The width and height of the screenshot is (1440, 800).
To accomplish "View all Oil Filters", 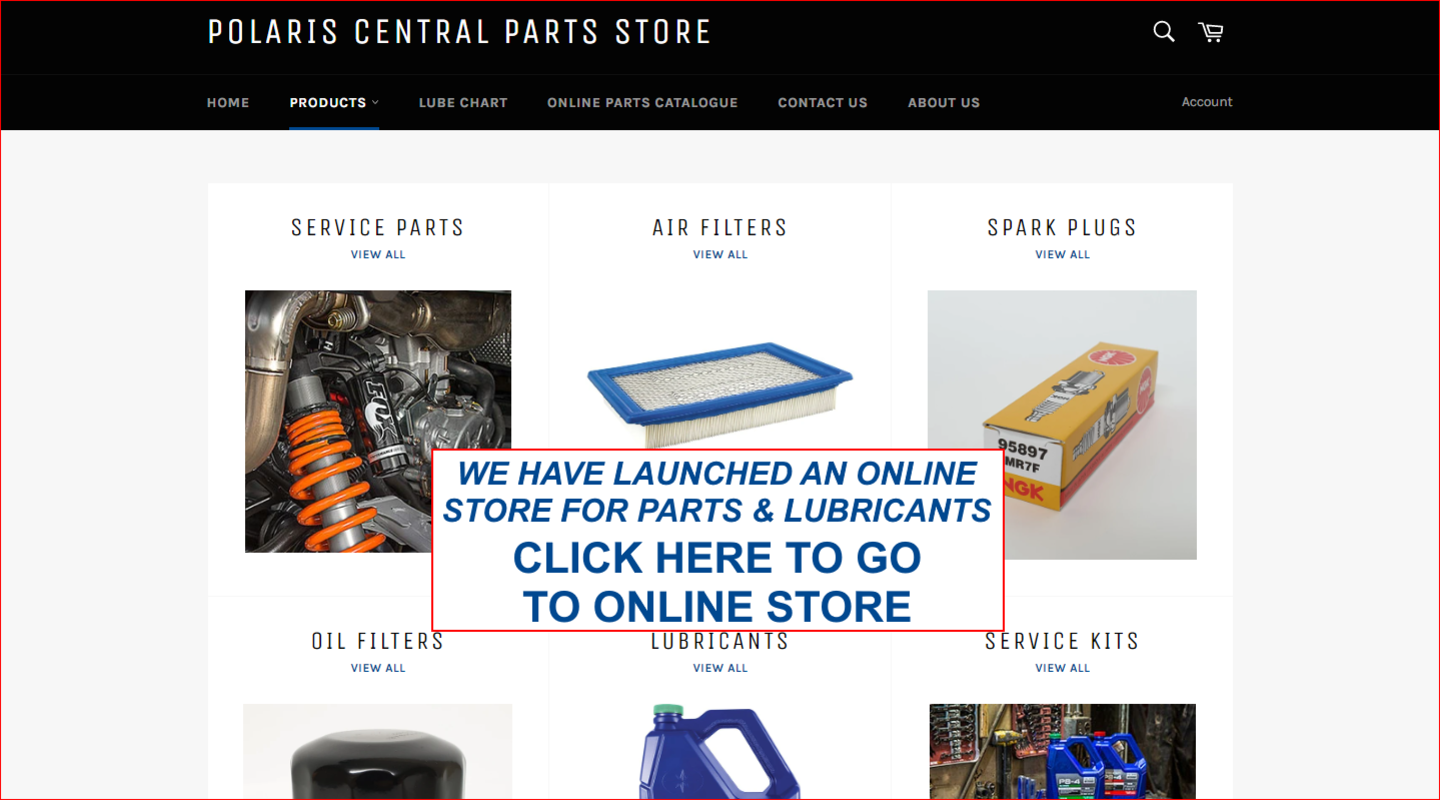I will pos(378,668).
